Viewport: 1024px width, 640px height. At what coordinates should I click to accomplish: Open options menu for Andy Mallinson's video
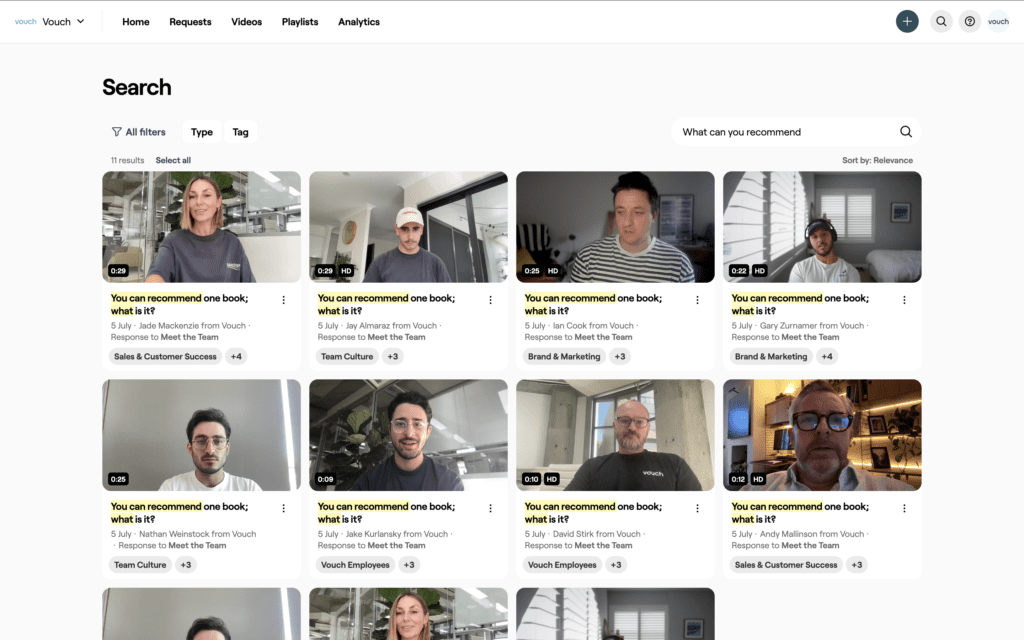click(x=904, y=508)
